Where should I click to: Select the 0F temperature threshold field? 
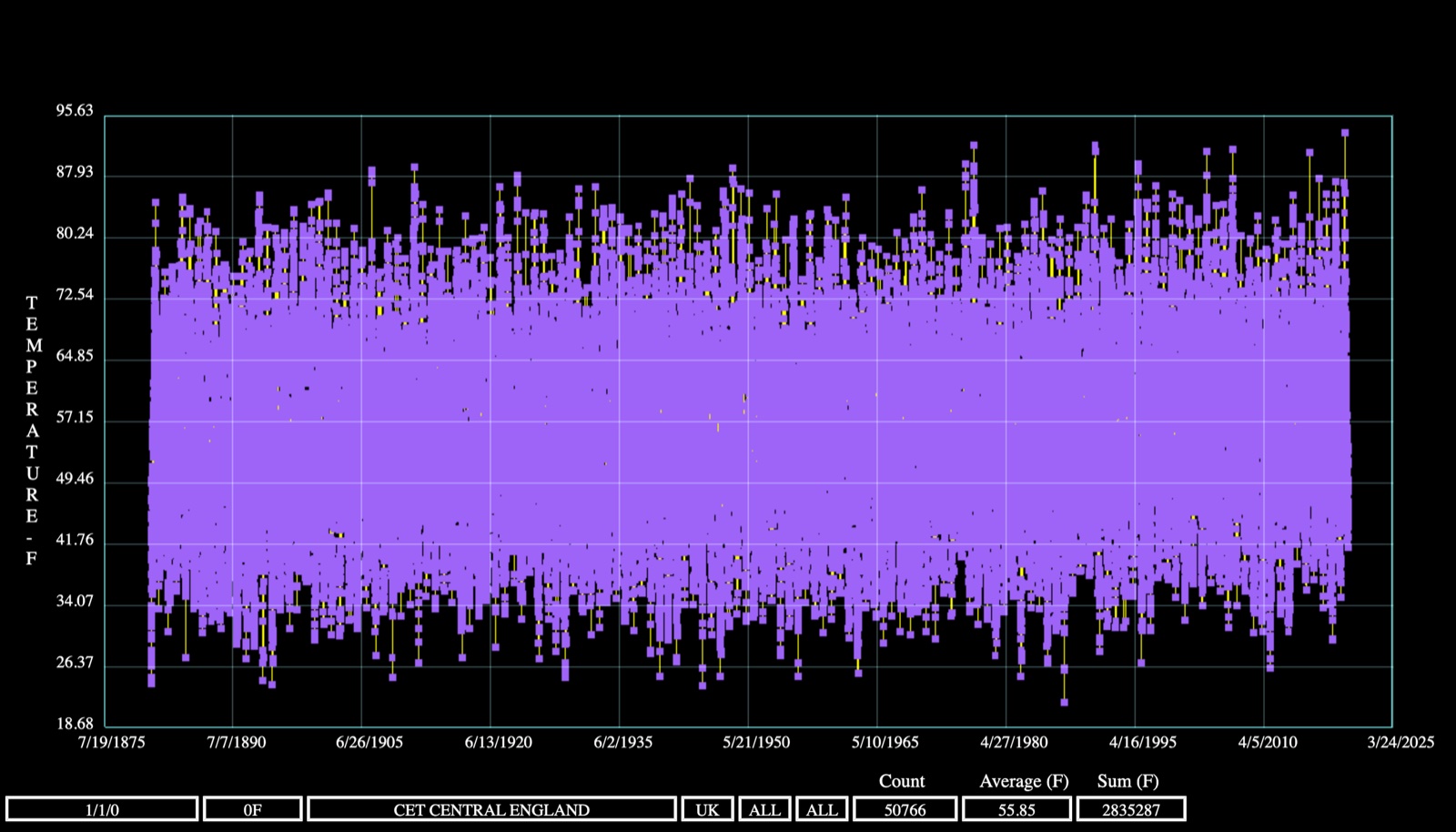click(x=253, y=809)
